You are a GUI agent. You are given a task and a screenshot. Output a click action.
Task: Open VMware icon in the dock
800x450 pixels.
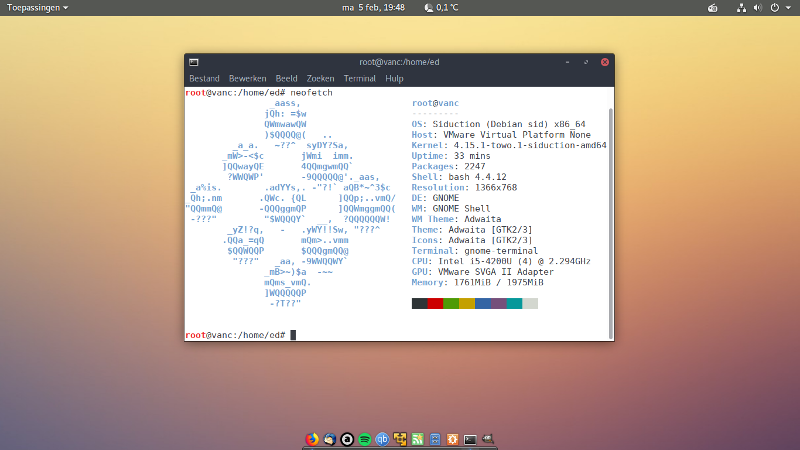point(399,439)
